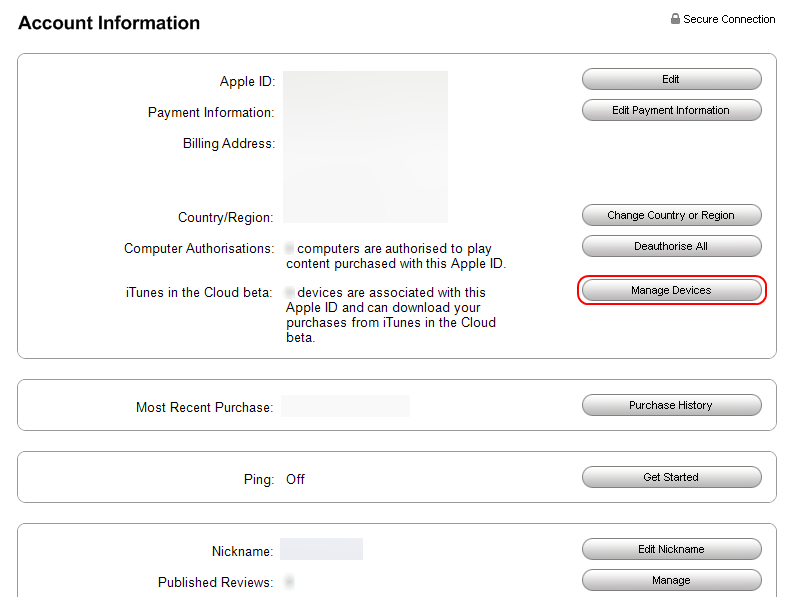This screenshot has height=597, width=798.
Task: Open Manage Devices for iTunes in the Cloud
Action: tap(671, 290)
